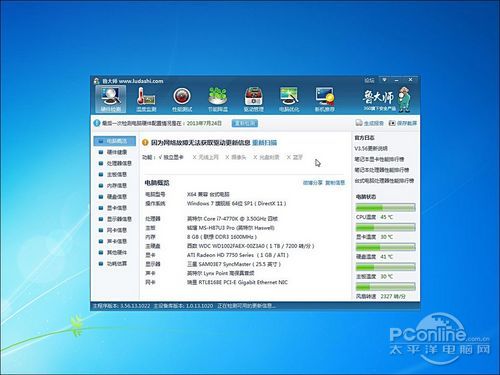Open the 硬件检测 hardware detection tool
This screenshot has height=375, width=500.
[x=111, y=99]
